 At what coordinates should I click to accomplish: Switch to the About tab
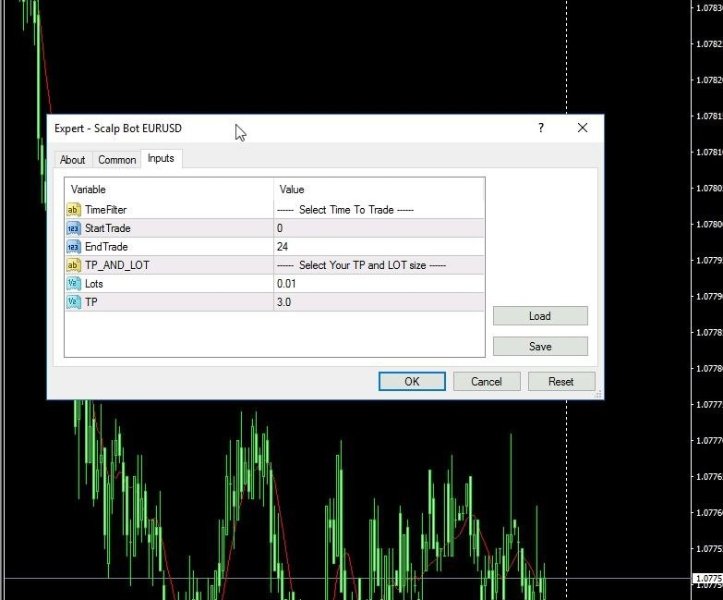(72, 160)
